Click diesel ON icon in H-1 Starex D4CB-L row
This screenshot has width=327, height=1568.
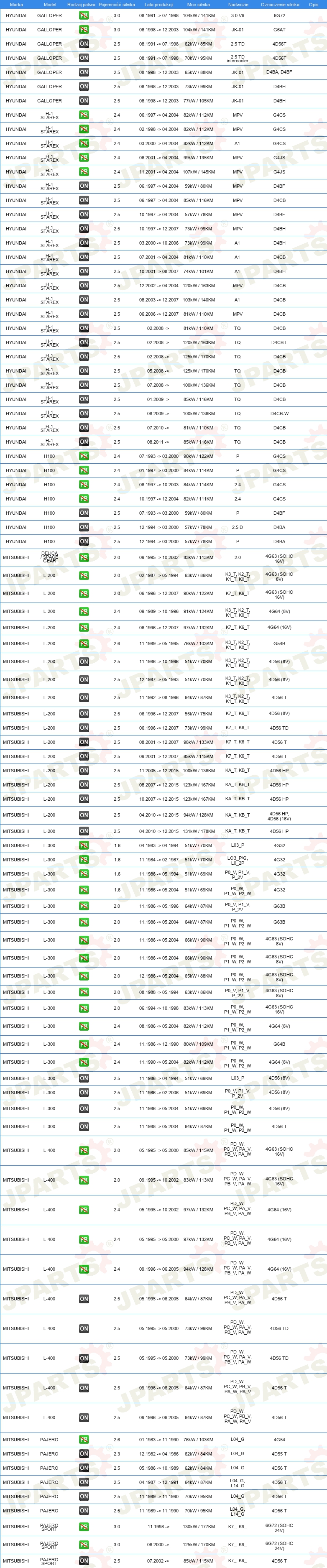pyautogui.click(x=84, y=342)
